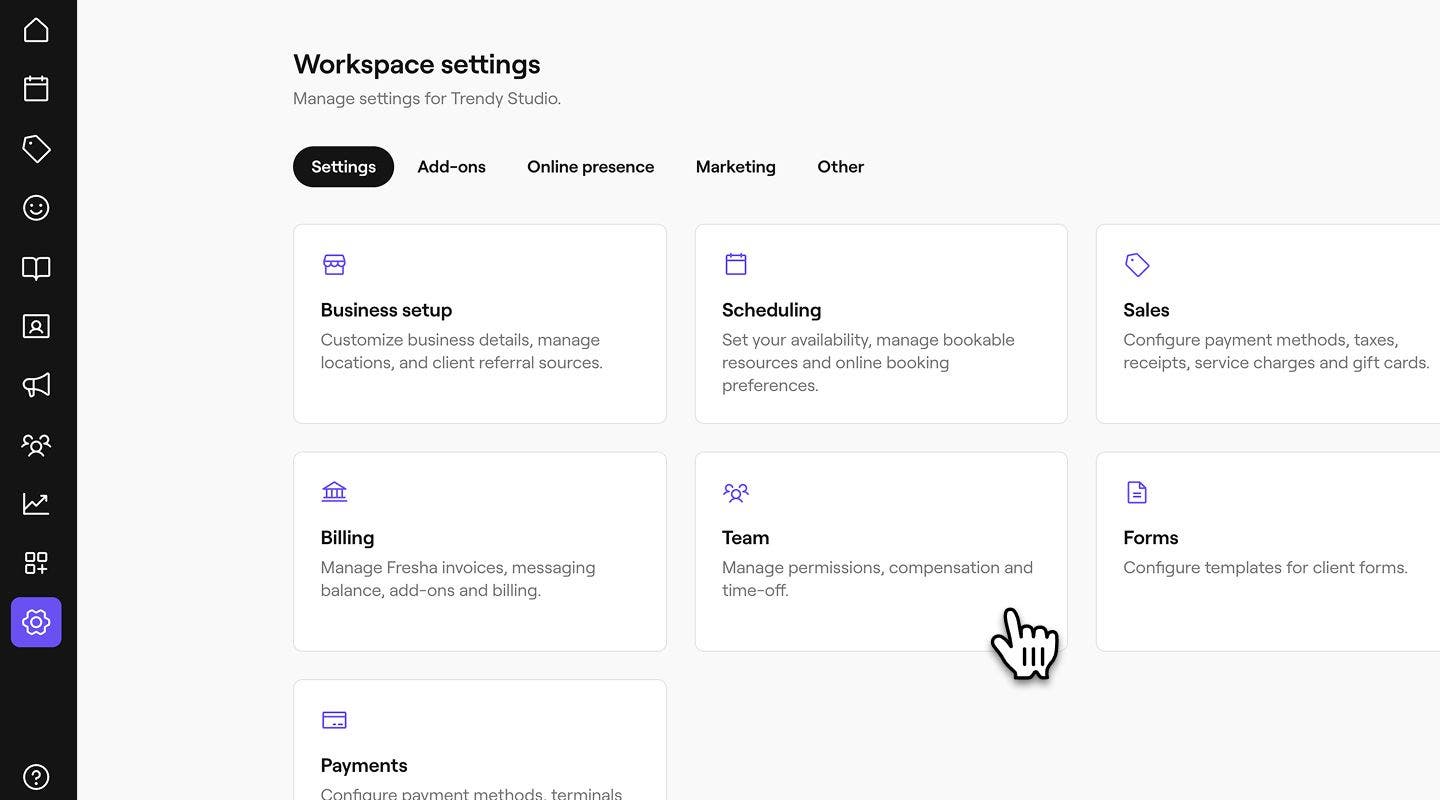Click the Marketing megaphone sidebar icon
Viewport: 1440px width, 800px height.
[x=36, y=385]
